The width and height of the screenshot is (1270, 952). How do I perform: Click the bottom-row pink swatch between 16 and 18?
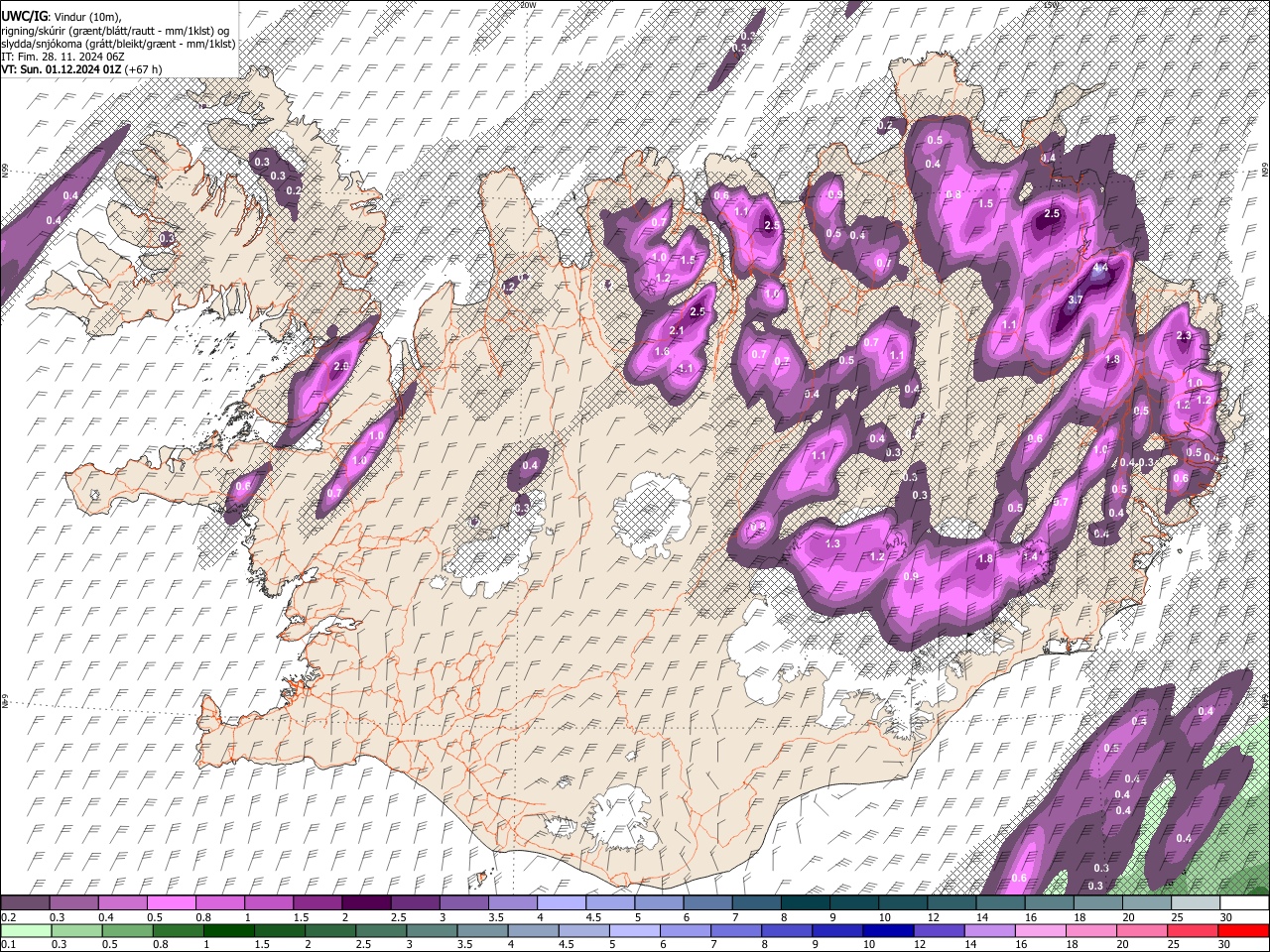(x=1039, y=930)
